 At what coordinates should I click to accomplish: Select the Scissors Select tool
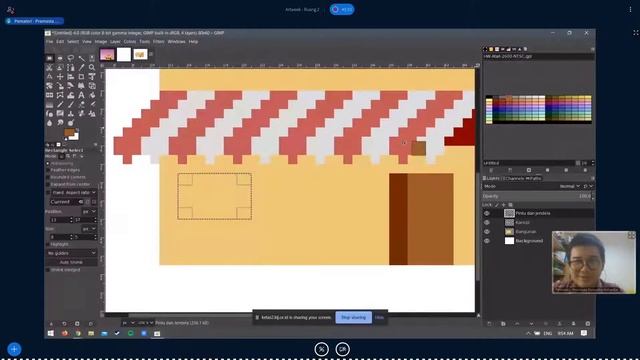click(x=49, y=67)
